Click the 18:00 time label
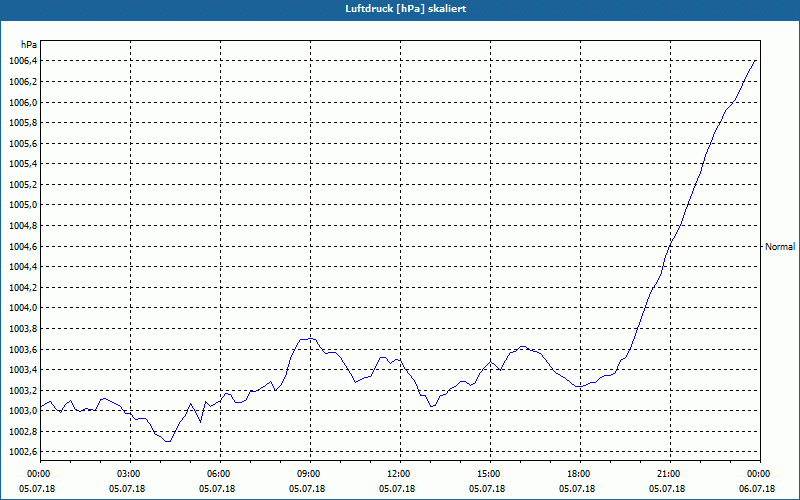The height and width of the screenshot is (500, 800). point(580,474)
